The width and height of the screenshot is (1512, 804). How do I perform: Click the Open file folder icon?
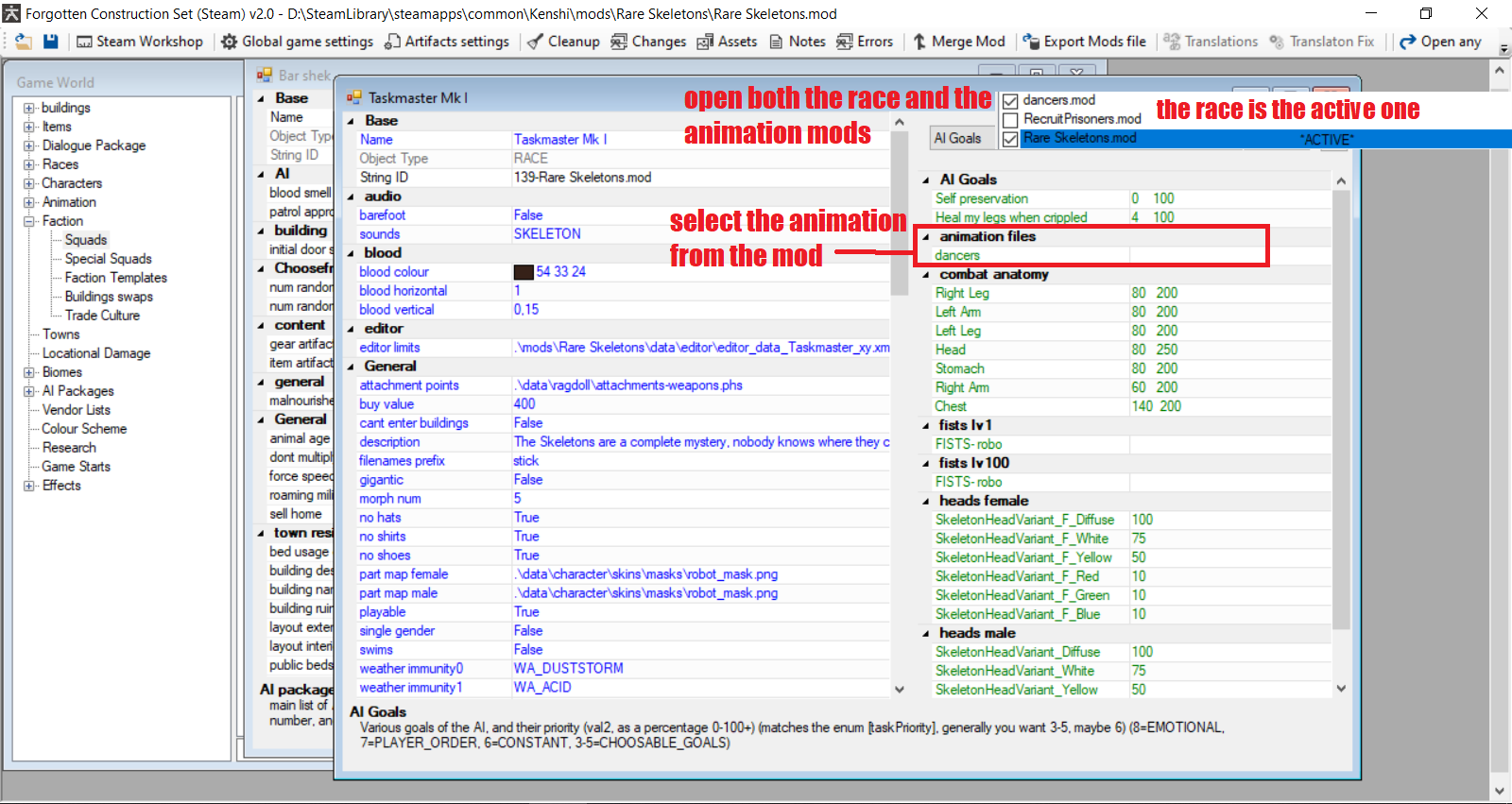click(x=24, y=42)
